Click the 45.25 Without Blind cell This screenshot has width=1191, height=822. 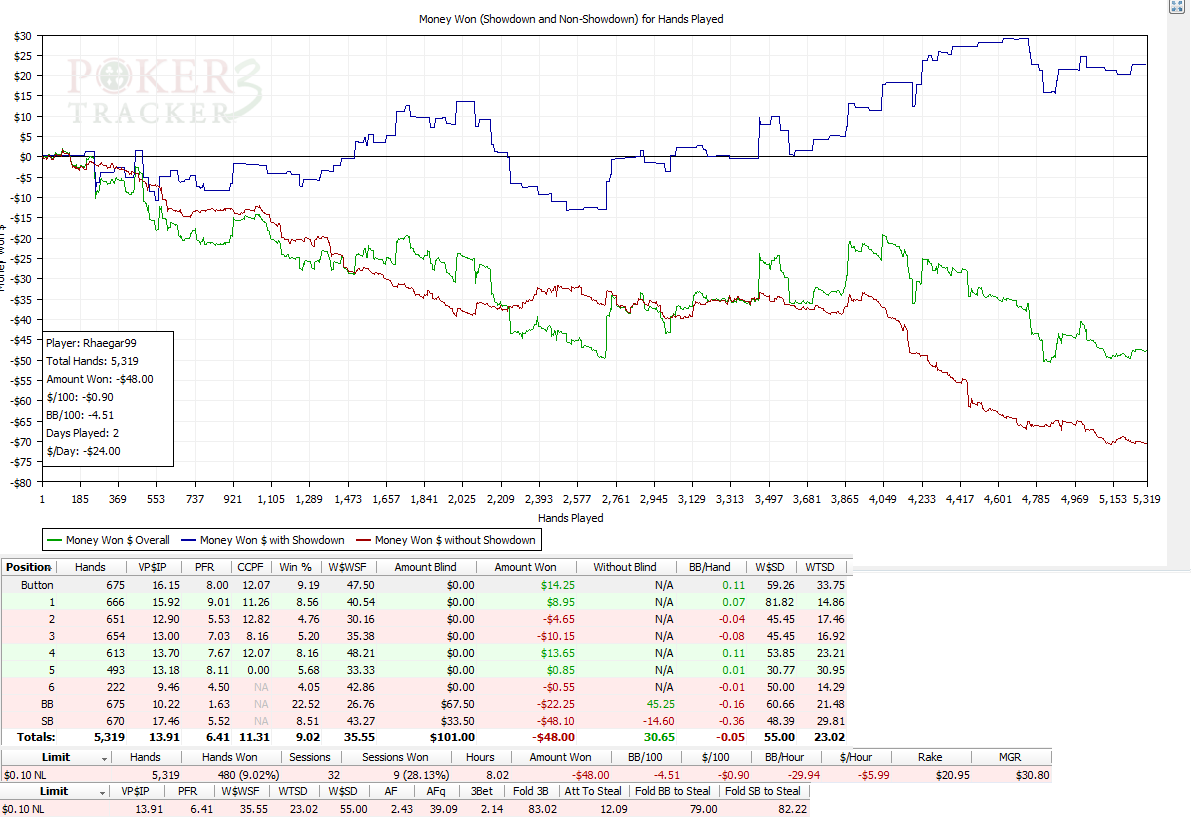tap(660, 704)
